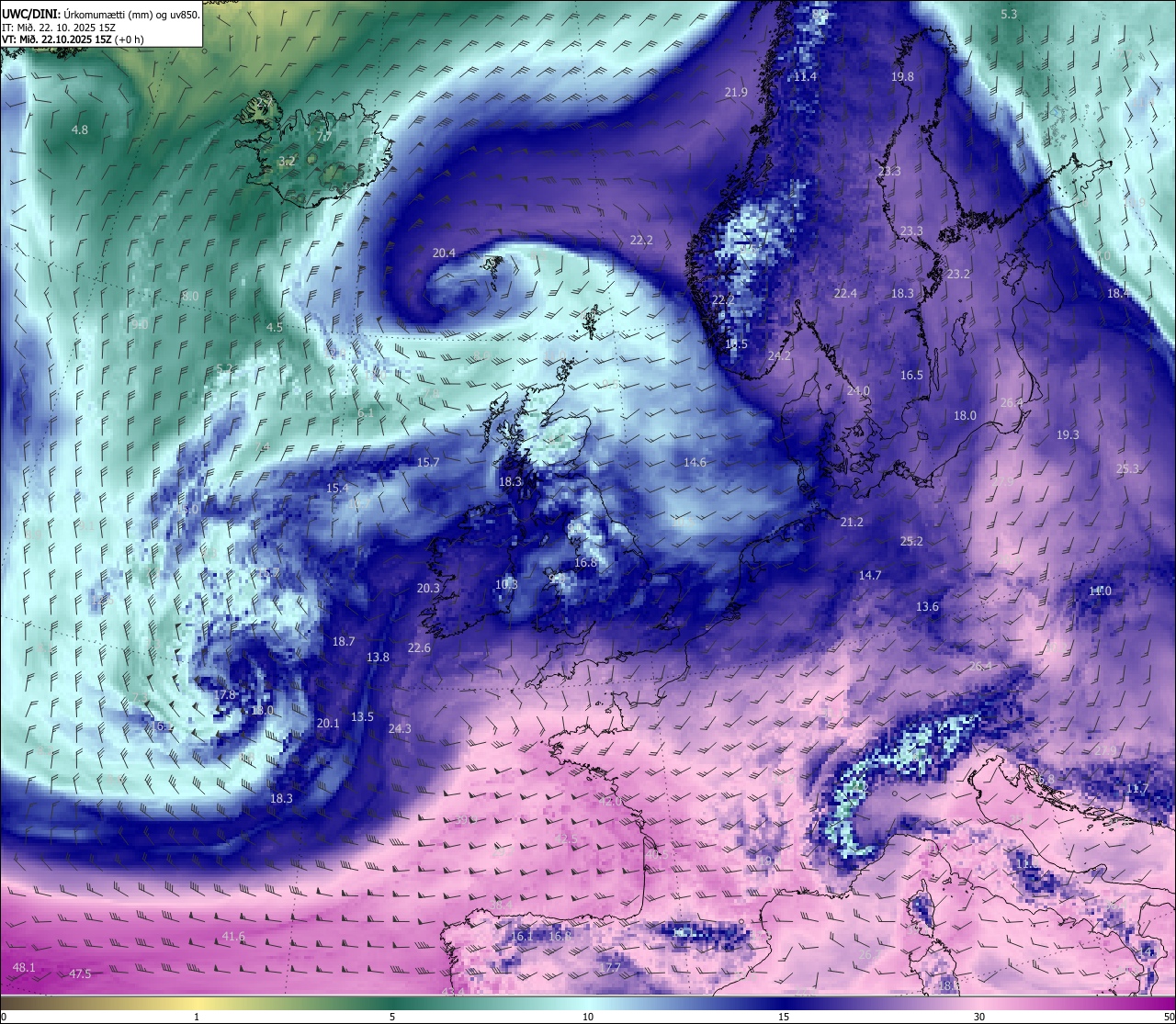Click the 13.8 value label

378,658
